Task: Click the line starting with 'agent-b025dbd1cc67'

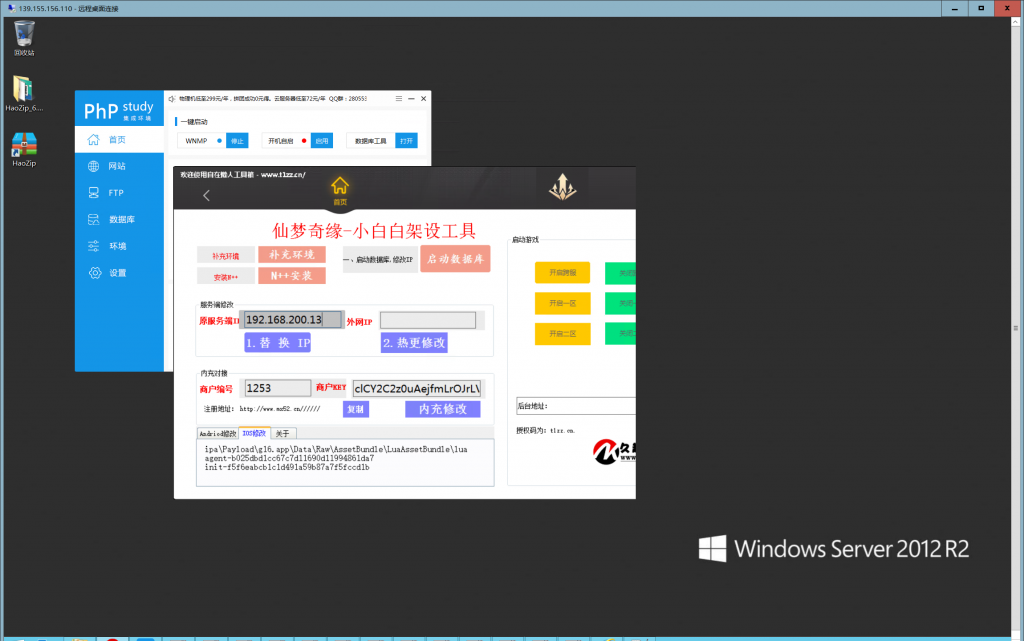Action: (289, 458)
